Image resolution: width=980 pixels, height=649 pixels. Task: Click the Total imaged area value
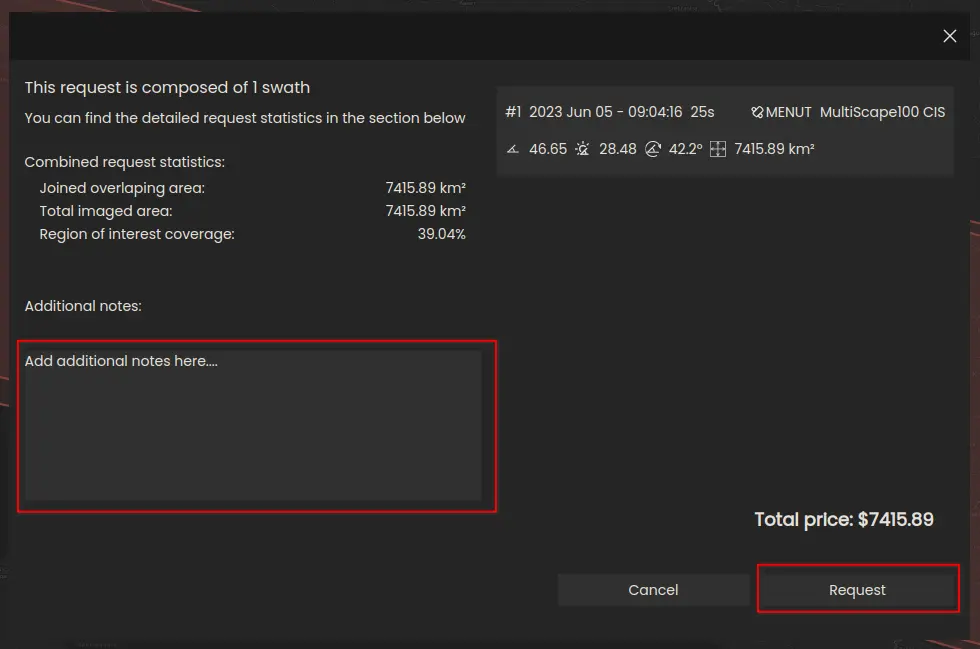(x=425, y=211)
